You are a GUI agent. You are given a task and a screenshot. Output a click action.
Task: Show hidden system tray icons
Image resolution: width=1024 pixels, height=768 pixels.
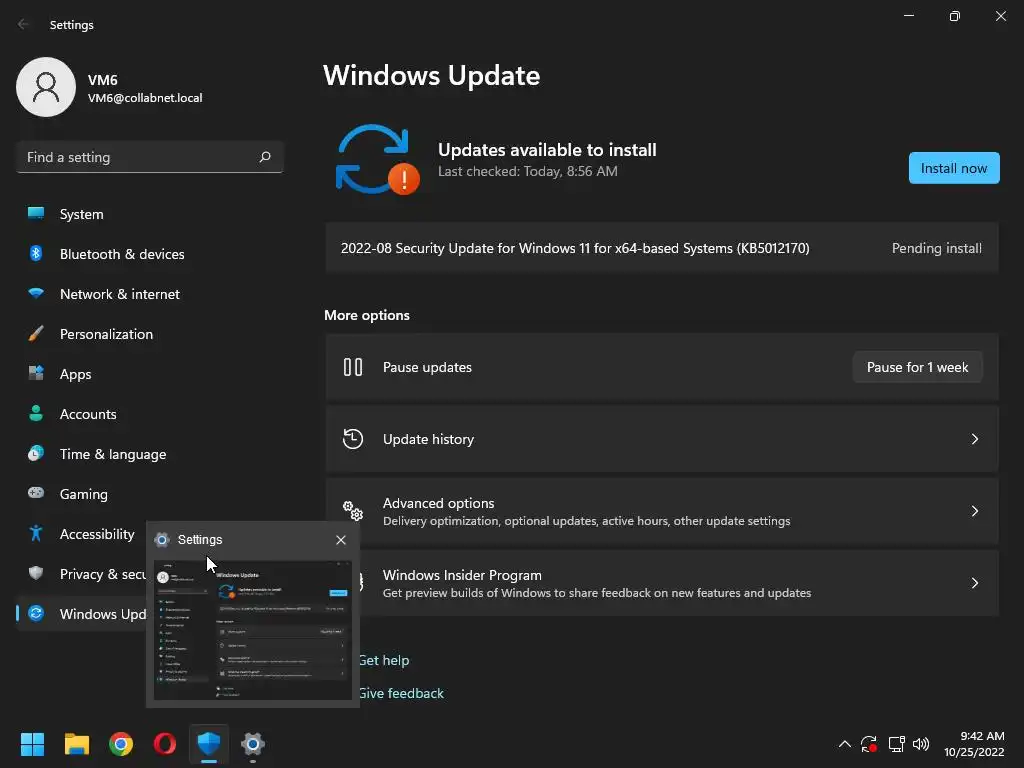pos(844,744)
